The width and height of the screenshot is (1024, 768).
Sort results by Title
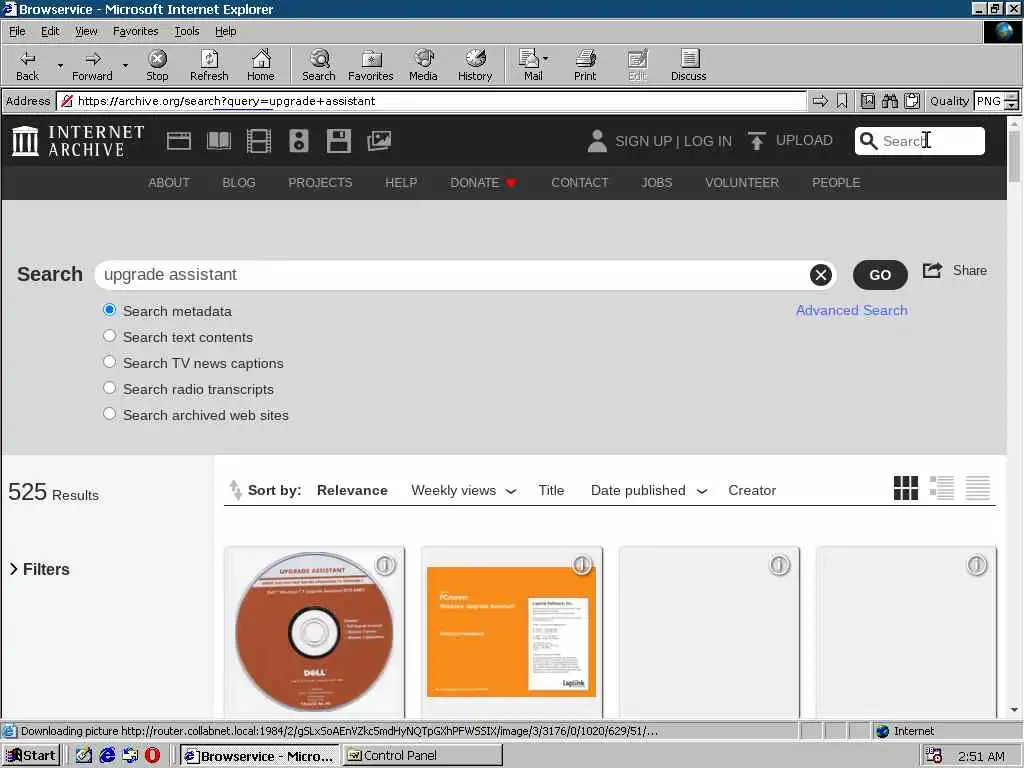point(551,490)
